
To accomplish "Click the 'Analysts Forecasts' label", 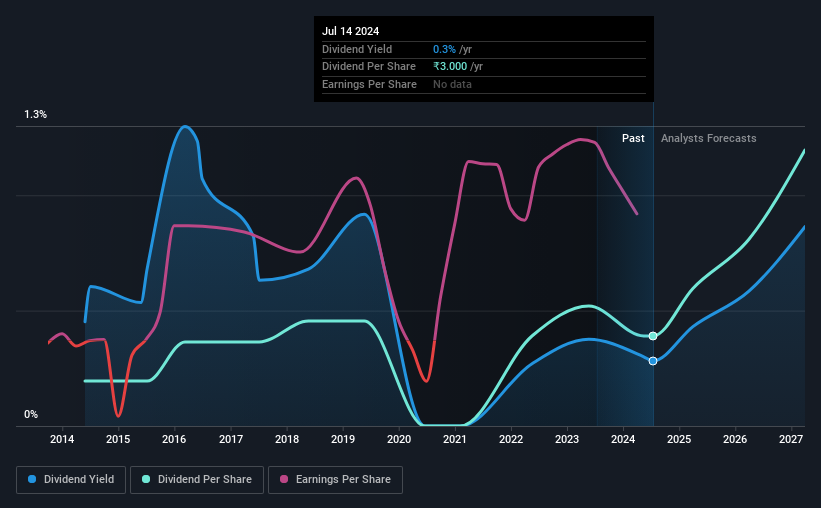I will pyautogui.click(x=708, y=138).
